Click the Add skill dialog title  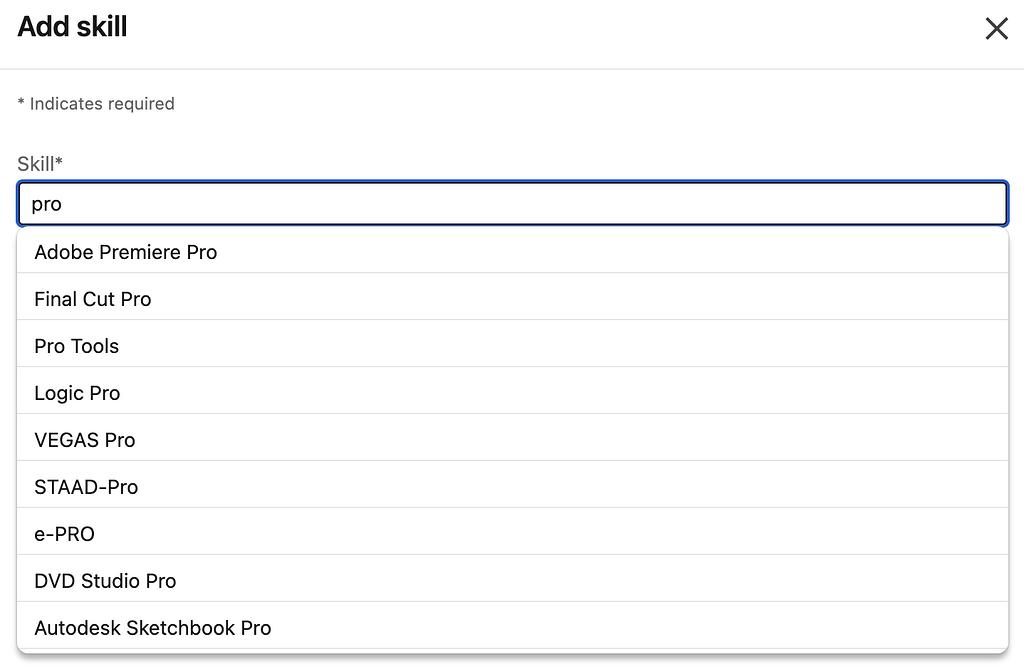click(71, 27)
